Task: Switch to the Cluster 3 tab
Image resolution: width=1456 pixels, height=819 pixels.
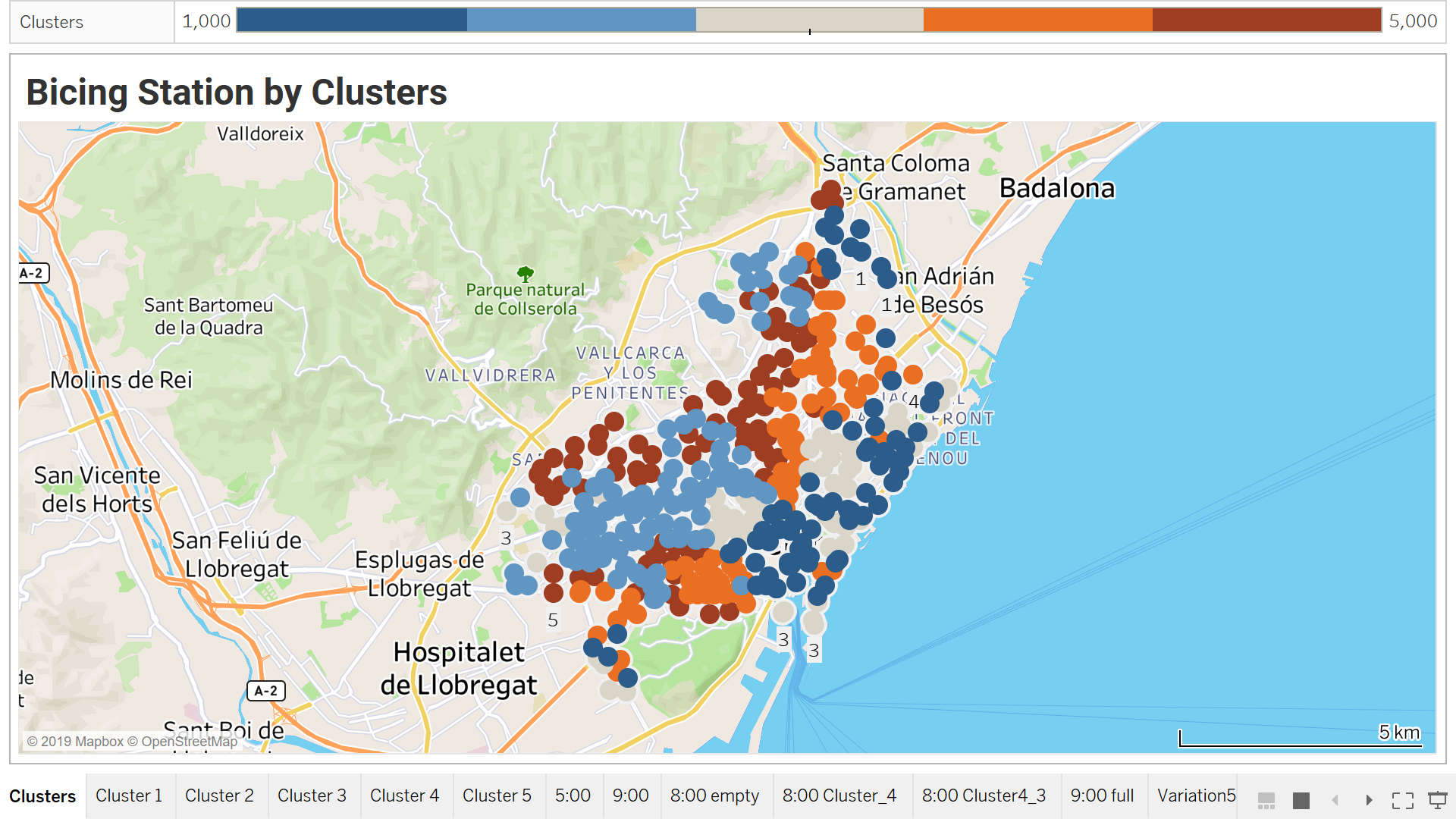Action: click(x=312, y=795)
